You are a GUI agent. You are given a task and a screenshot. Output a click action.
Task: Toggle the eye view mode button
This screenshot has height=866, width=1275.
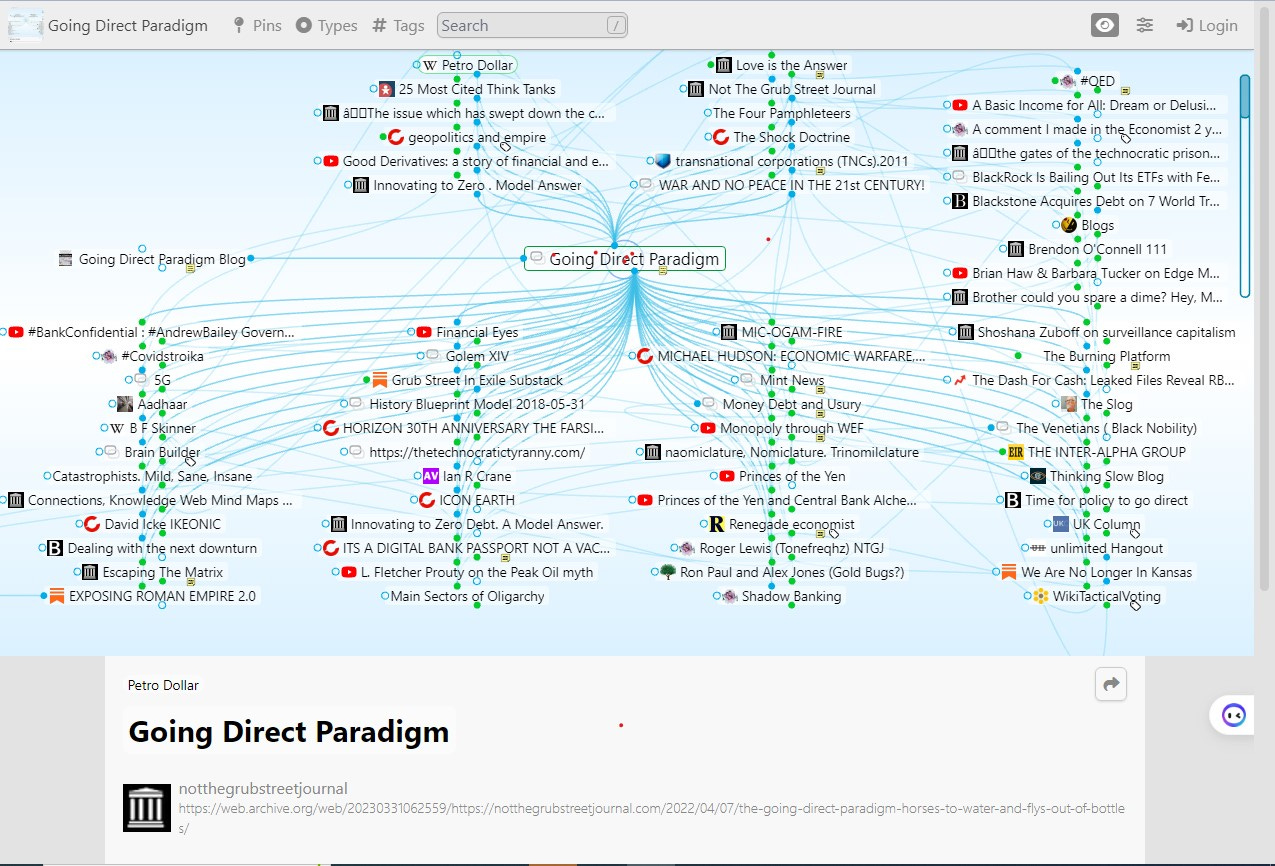pos(1105,26)
